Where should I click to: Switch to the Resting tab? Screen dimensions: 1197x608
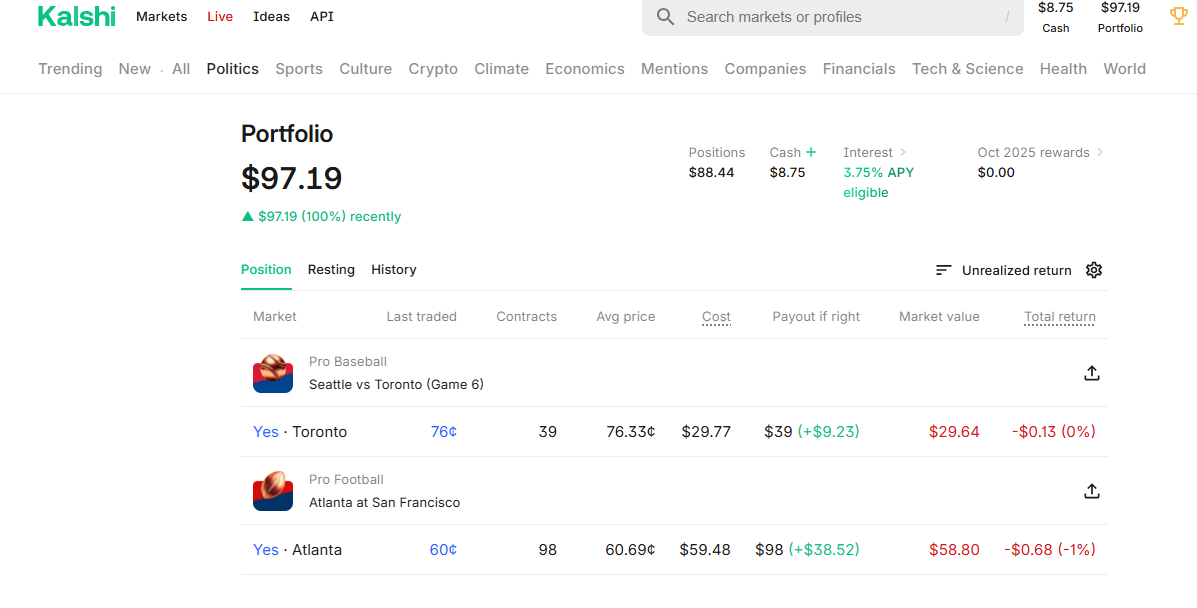coord(331,270)
